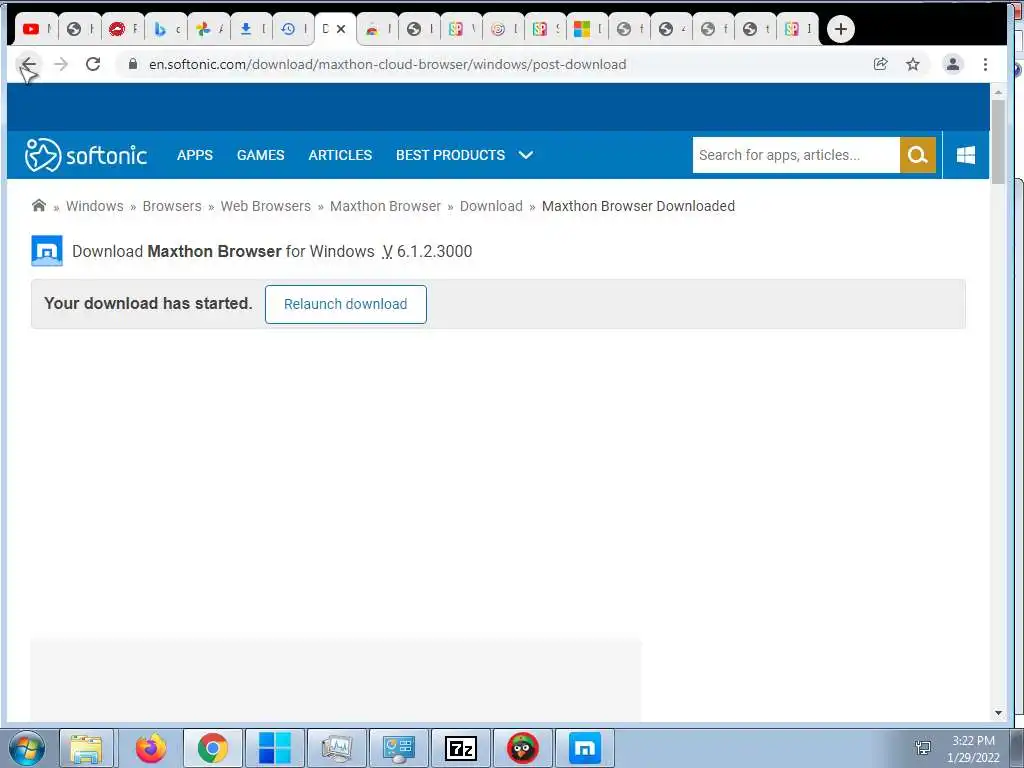Click the vertical scrollbar thumb
The height and width of the screenshot is (768, 1024).
(x=998, y=142)
